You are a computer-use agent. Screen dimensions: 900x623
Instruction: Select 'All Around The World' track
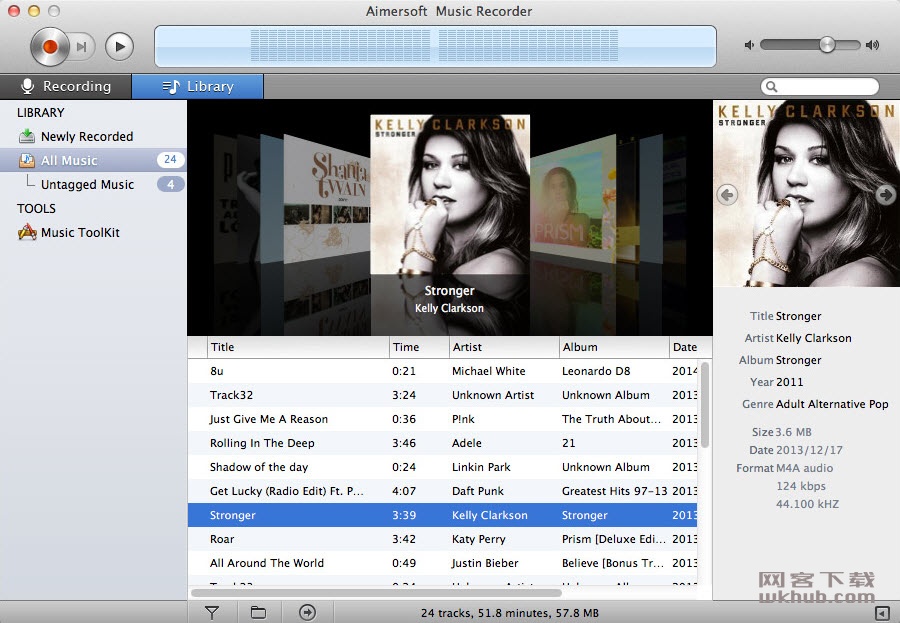coord(443,563)
